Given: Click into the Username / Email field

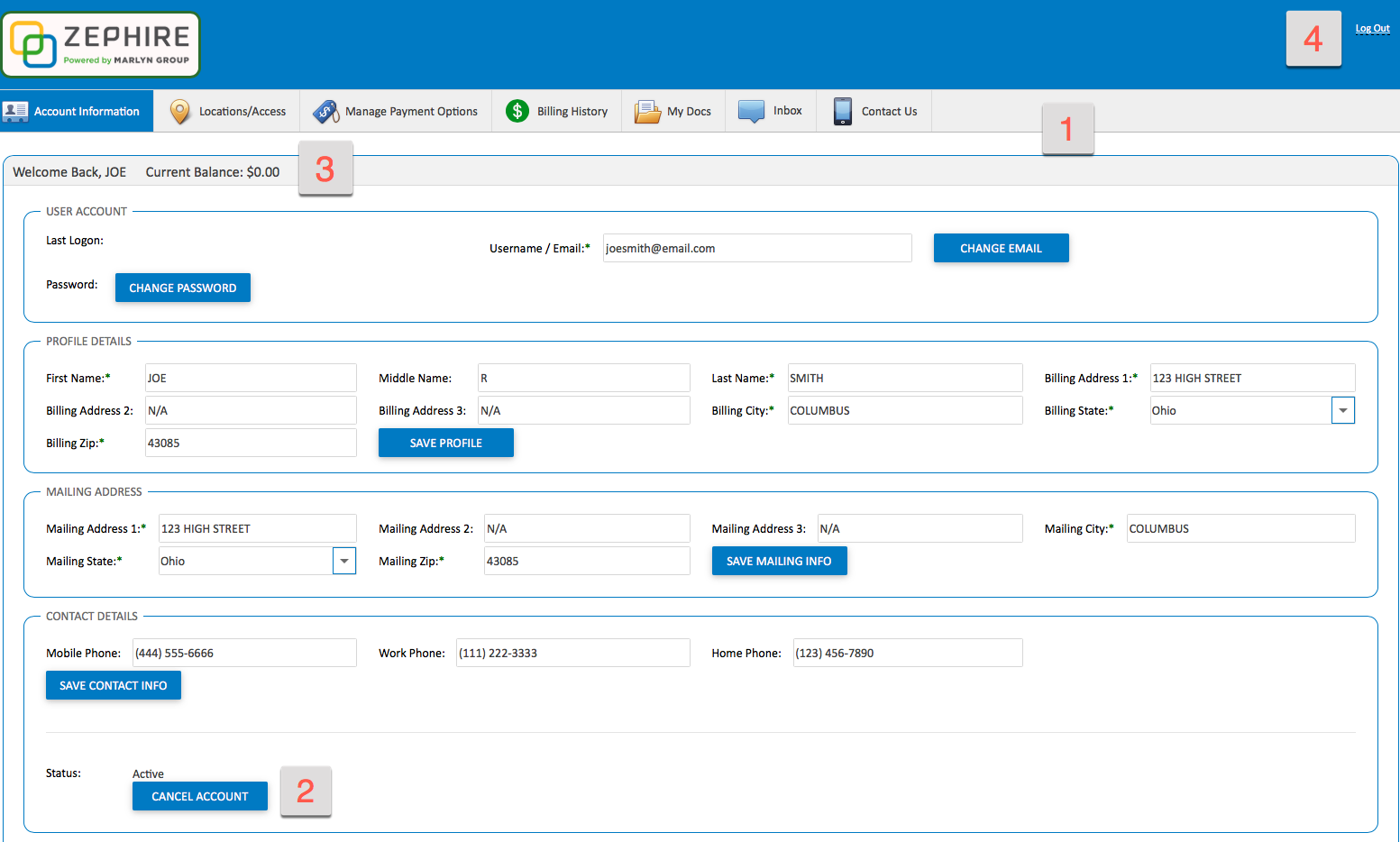Looking at the screenshot, I should (756, 248).
